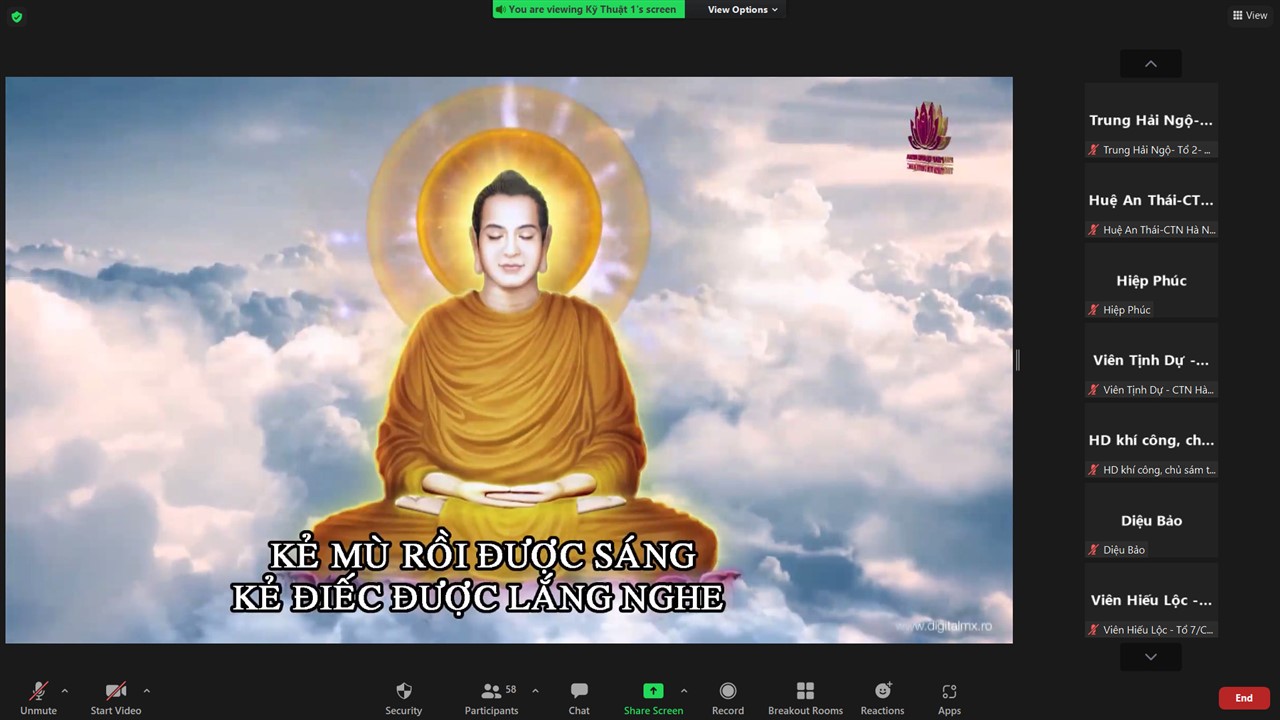Open the Reactions menu
The width and height of the screenshot is (1280, 720).
(x=882, y=697)
